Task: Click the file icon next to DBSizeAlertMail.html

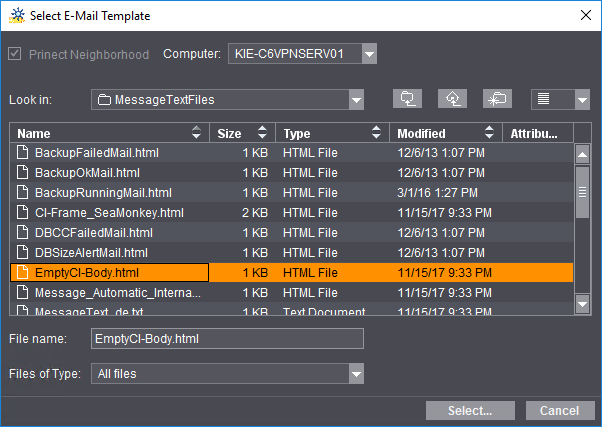Action: pyautogui.click(x=25, y=252)
